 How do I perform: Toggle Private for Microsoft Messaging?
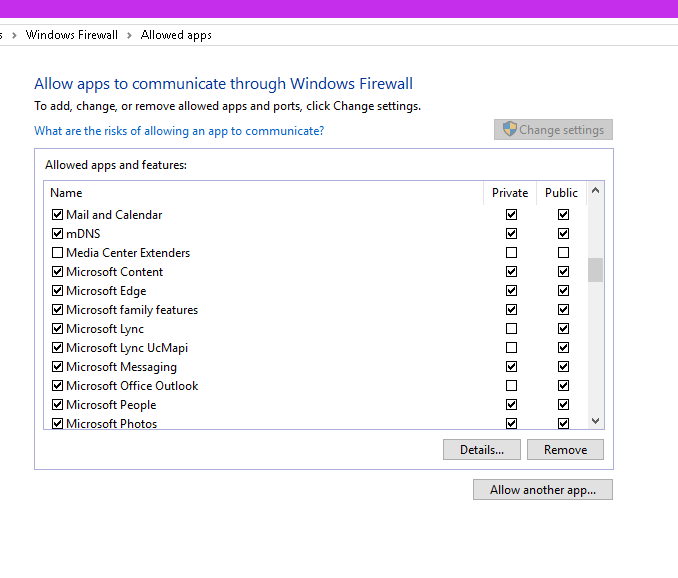(512, 367)
